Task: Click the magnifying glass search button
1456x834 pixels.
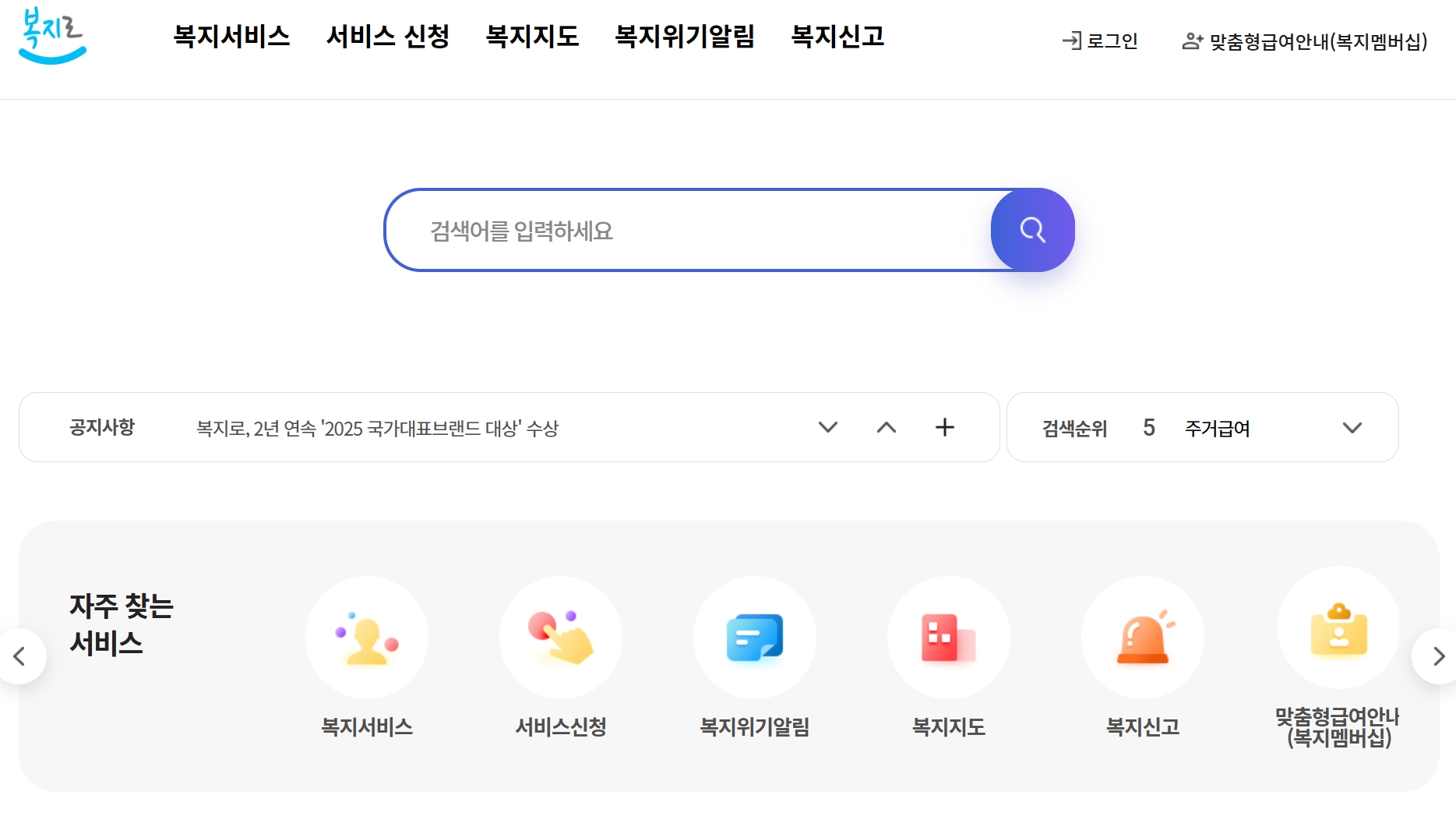Action: (1032, 230)
